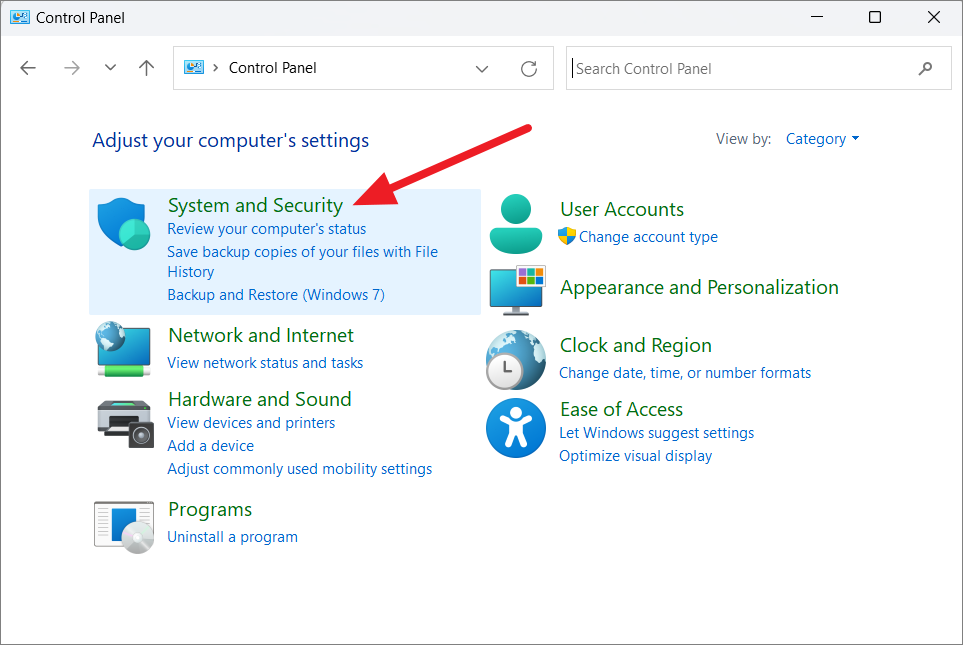Screen dimensions: 963x645
Task: Open the Ease of Access icon
Action: coord(516,427)
